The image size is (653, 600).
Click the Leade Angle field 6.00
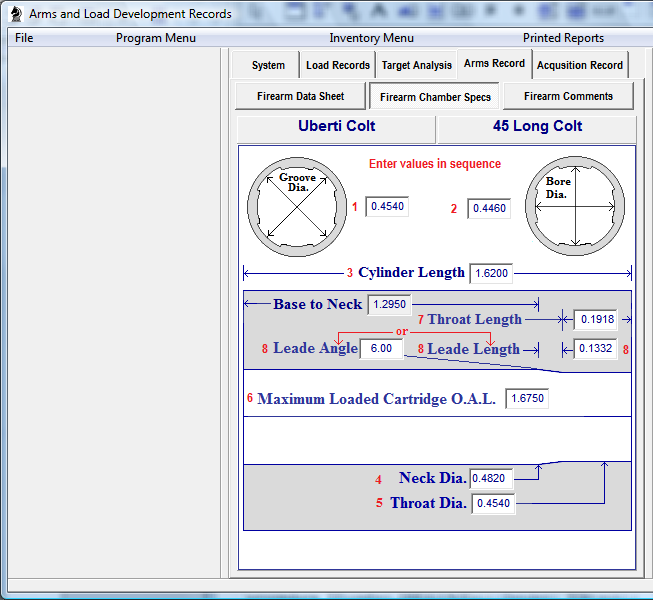[381, 349]
